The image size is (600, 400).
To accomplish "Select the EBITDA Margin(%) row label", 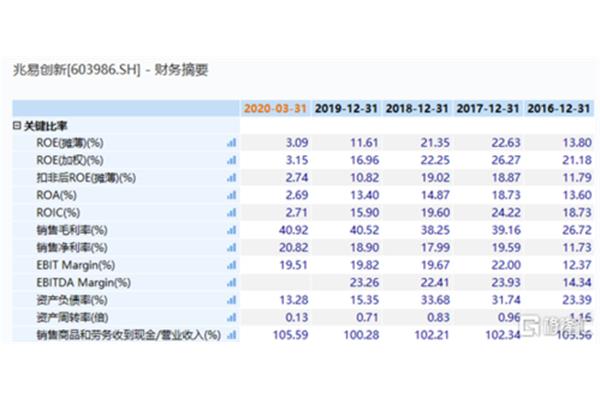I will click(x=84, y=282).
